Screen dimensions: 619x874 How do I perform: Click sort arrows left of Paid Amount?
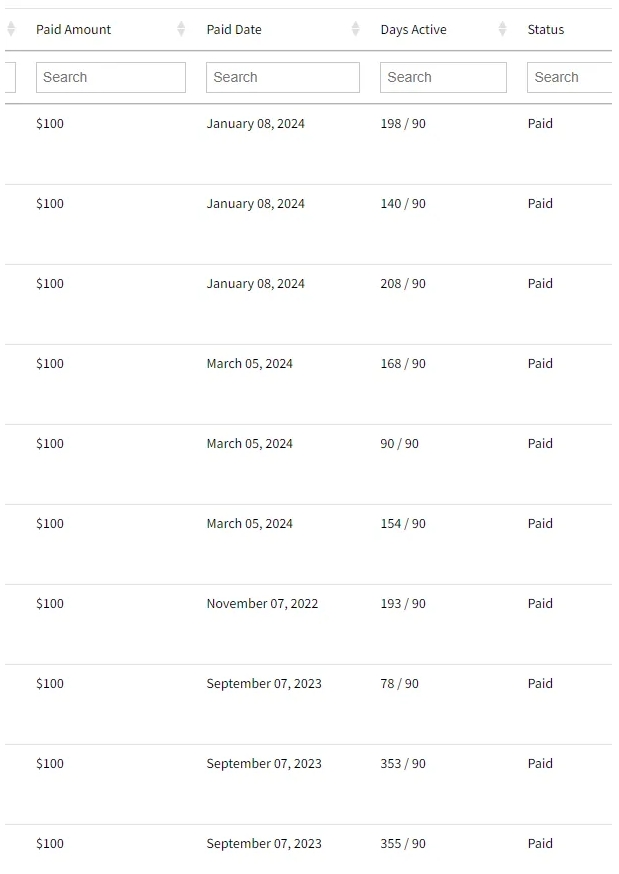coord(11,29)
